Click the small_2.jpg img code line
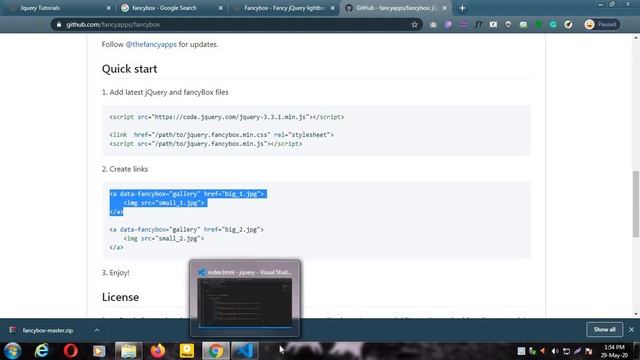This screenshot has height=360, width=640. click(x=164, y=238)
